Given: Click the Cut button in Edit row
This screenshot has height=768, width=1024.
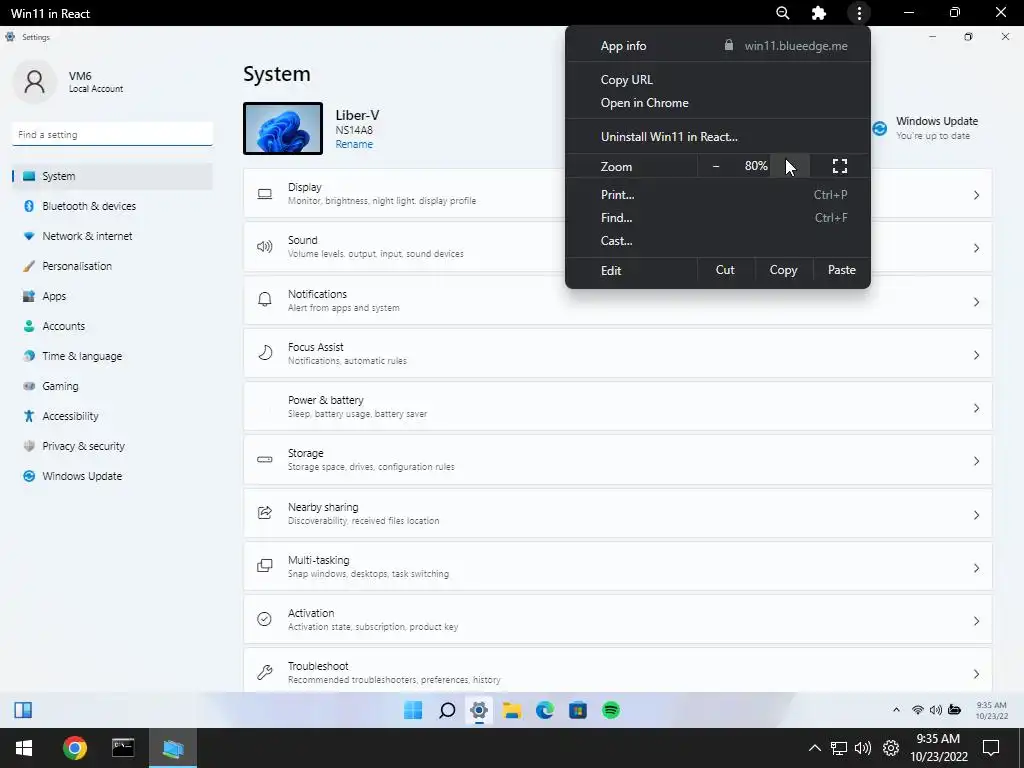Looking at the screenshot, I should coord(725,270).
